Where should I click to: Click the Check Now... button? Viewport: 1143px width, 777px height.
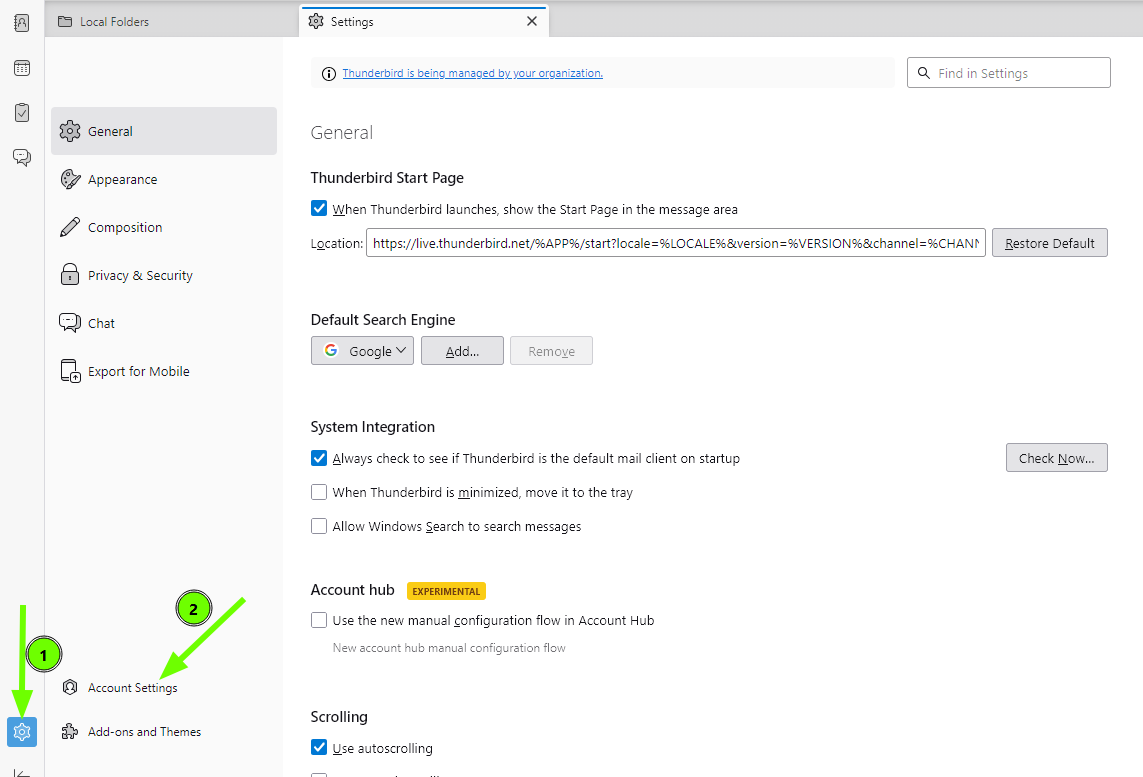(x=1056, y=458)
